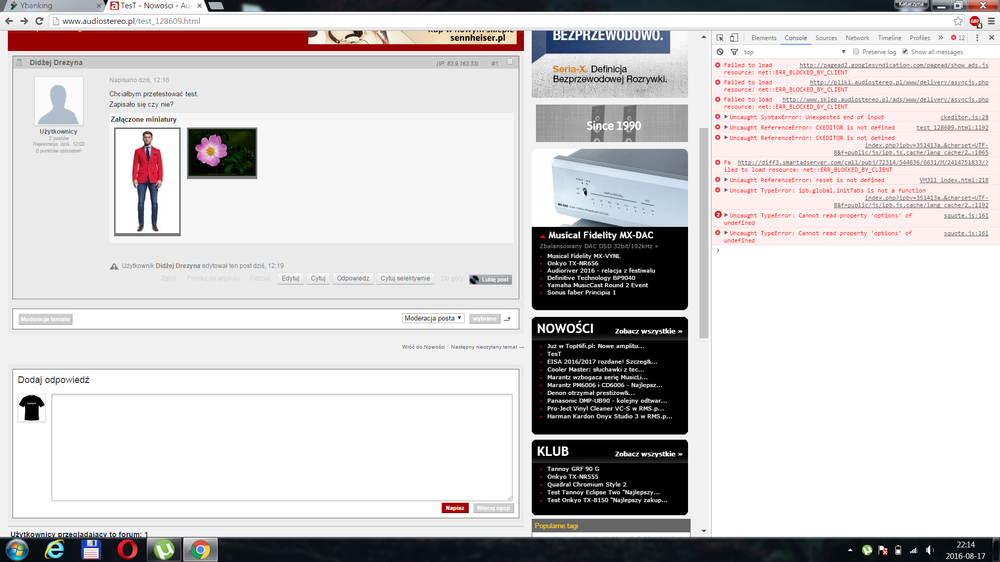Enable the Preserve log checkbox
Image resolution: width=1000 pixels, height=562 pixels.
coord(857,52)
